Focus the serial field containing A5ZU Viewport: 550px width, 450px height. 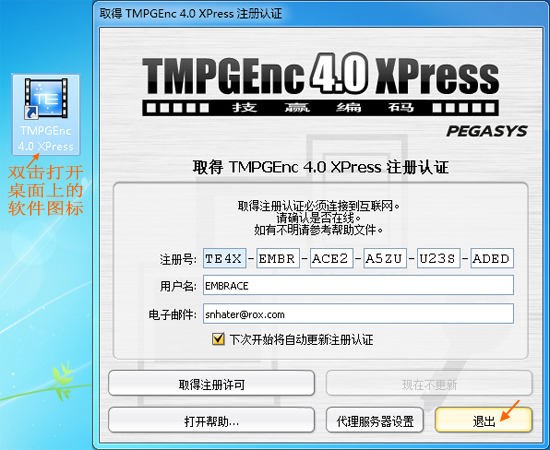385,258
